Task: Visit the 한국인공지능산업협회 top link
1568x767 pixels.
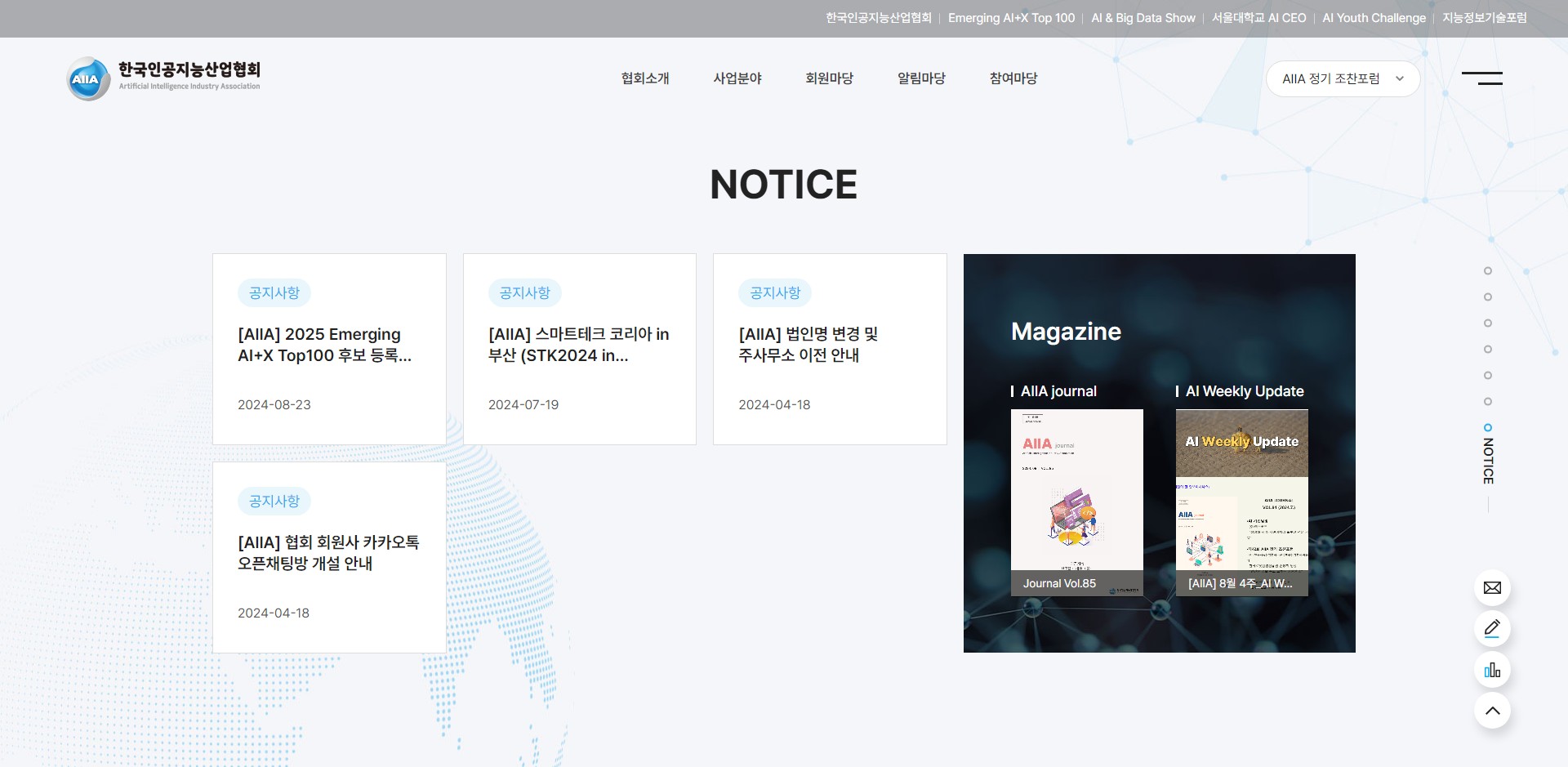Action: point(878,18)
